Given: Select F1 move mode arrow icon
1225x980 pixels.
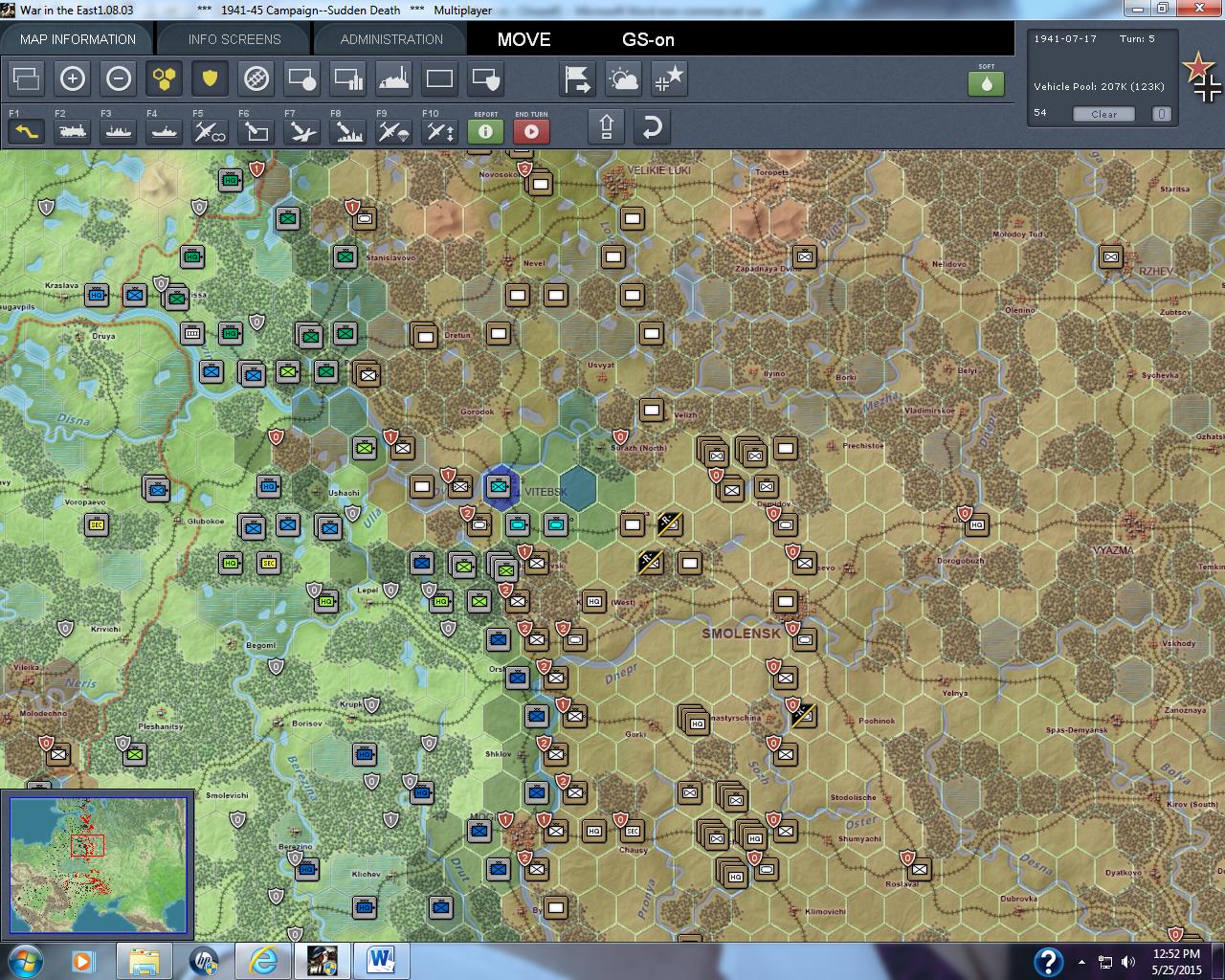Looking at the screenshot, I should click(27, 130).
